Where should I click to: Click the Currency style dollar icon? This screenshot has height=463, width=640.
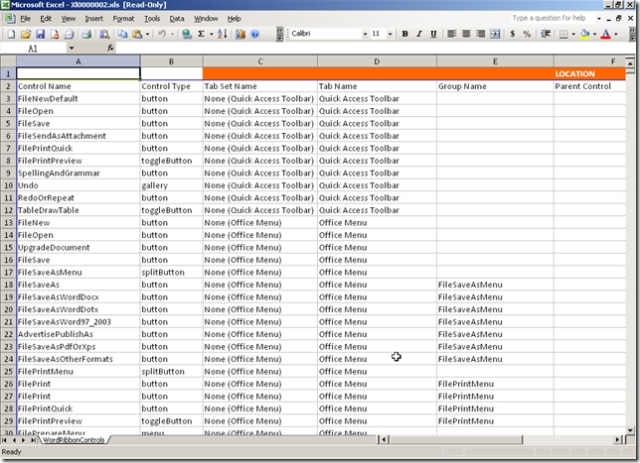click(x=513, y=34)
